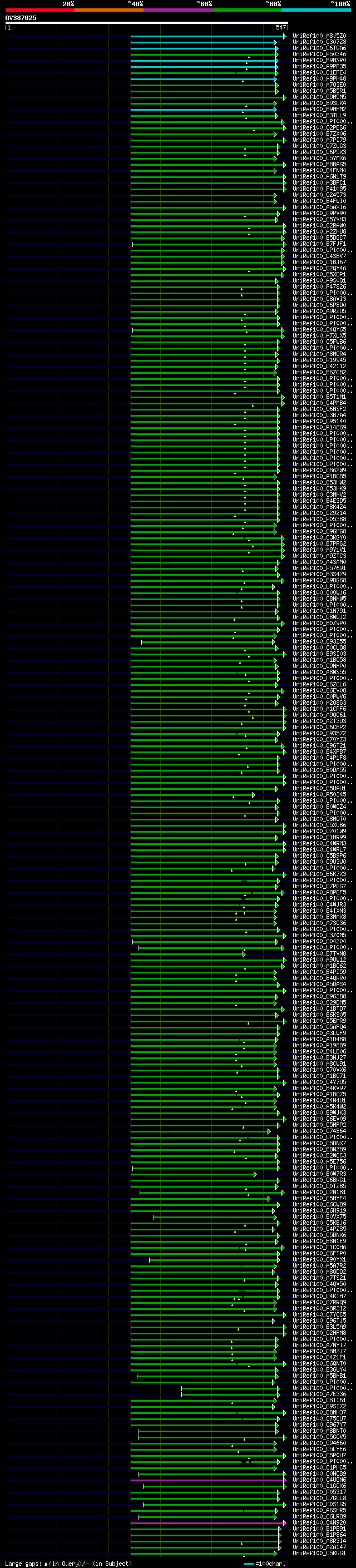
Task: Select the UniRef100_A8R3I4 label
Action: click(x=319, y=1541)
